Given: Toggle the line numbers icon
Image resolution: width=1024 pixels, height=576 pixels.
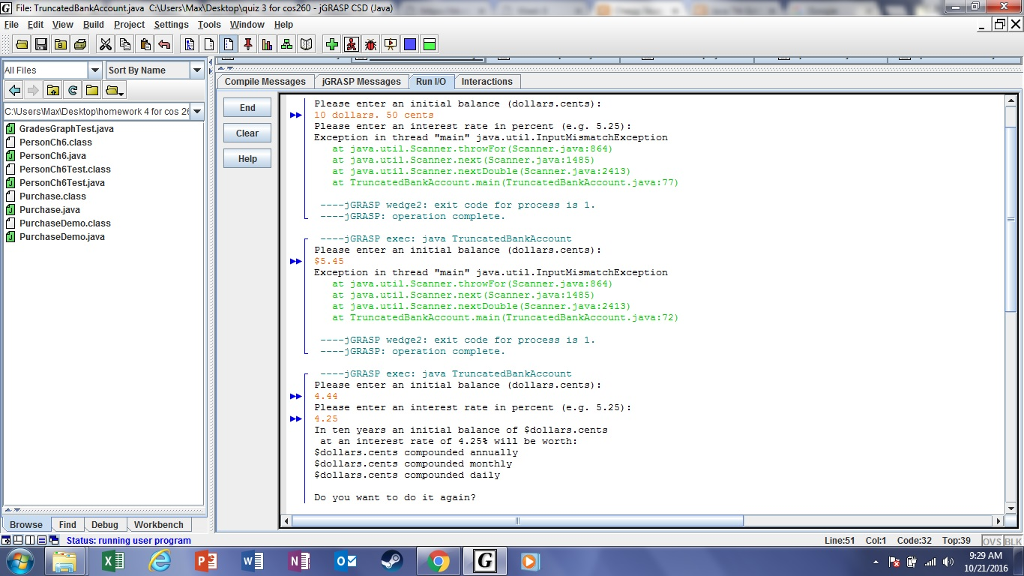Looking at the screenshot, I should (229, 44).
